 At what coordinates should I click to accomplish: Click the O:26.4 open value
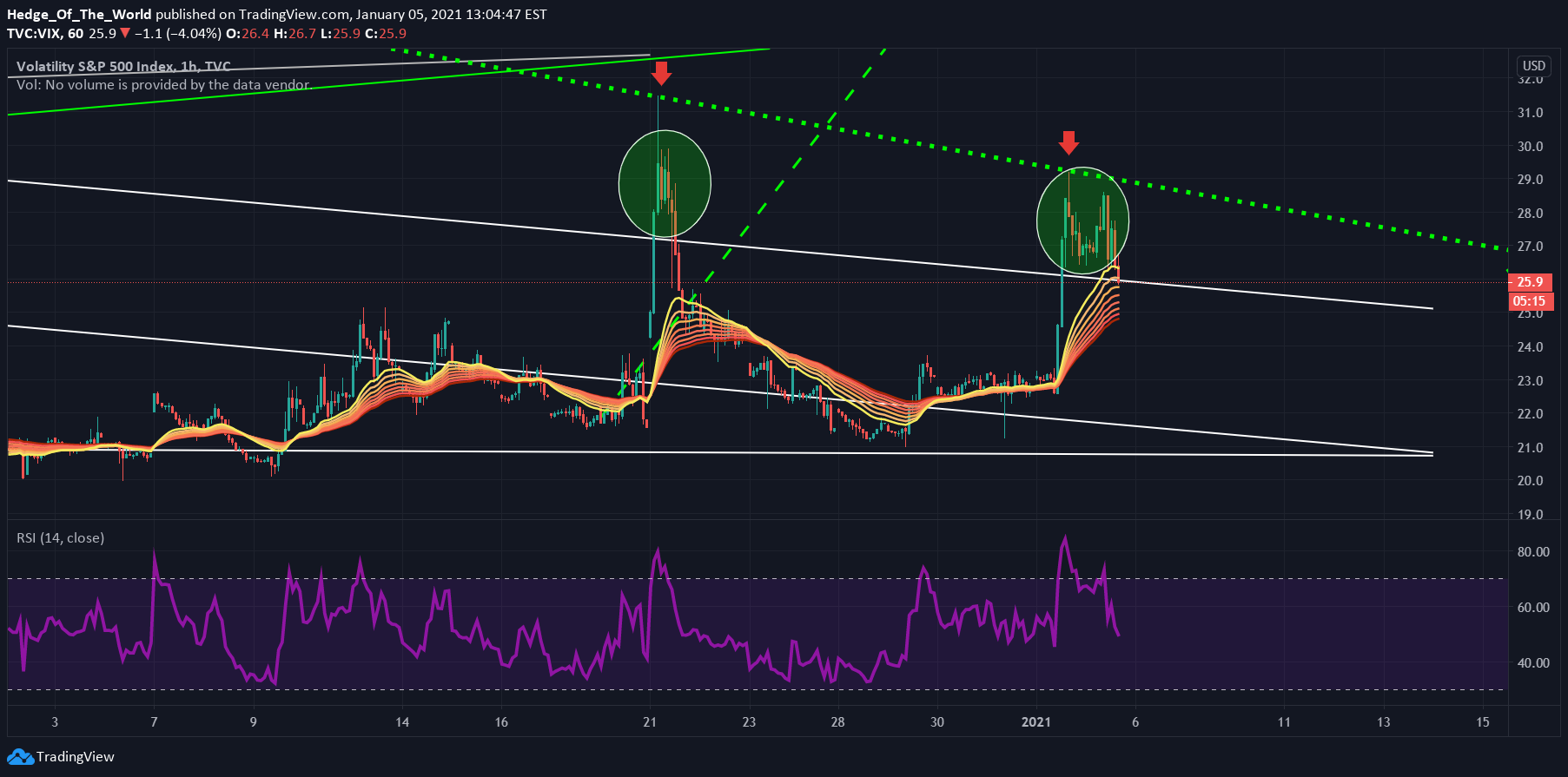[248, 34]
